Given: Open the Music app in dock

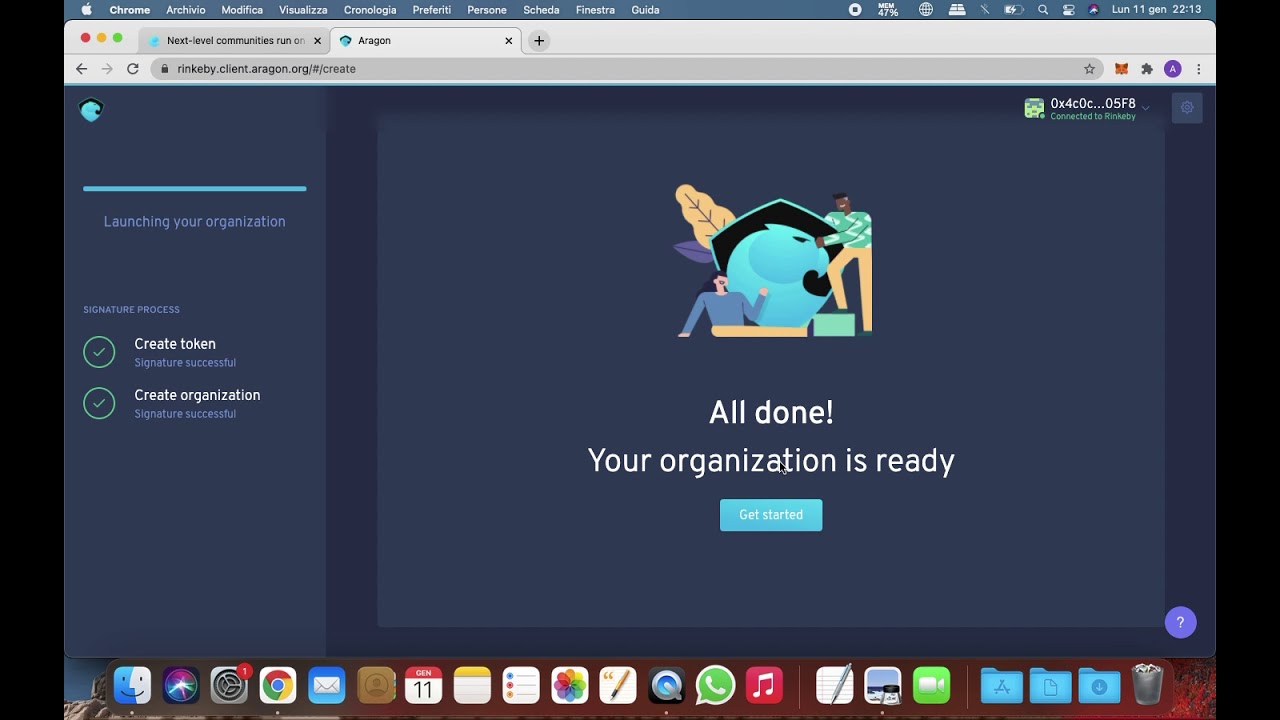Looking at the screenshot, I should point(764,685).
